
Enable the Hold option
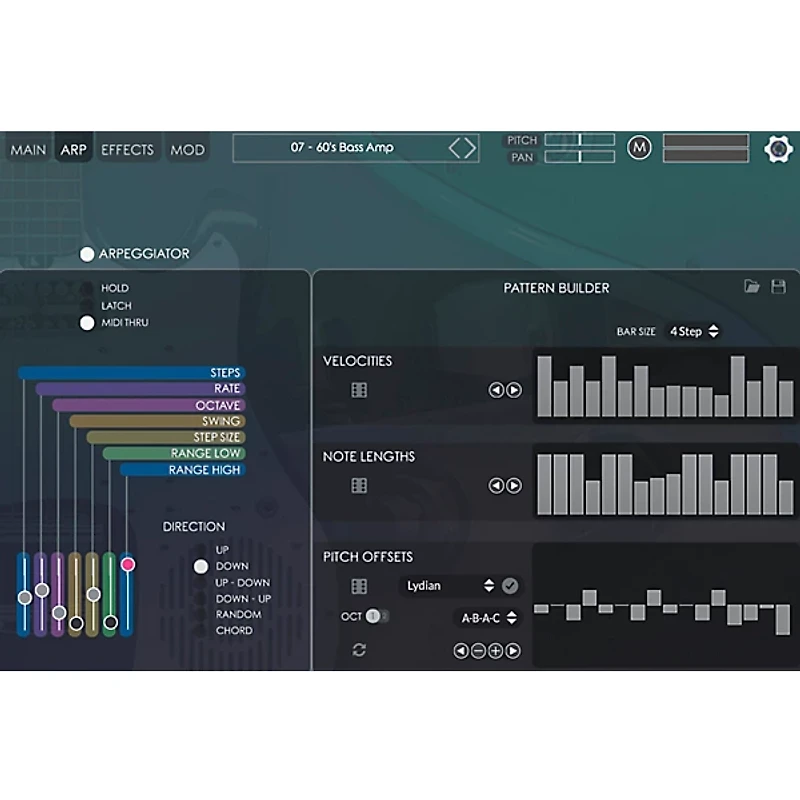[87, 289]
